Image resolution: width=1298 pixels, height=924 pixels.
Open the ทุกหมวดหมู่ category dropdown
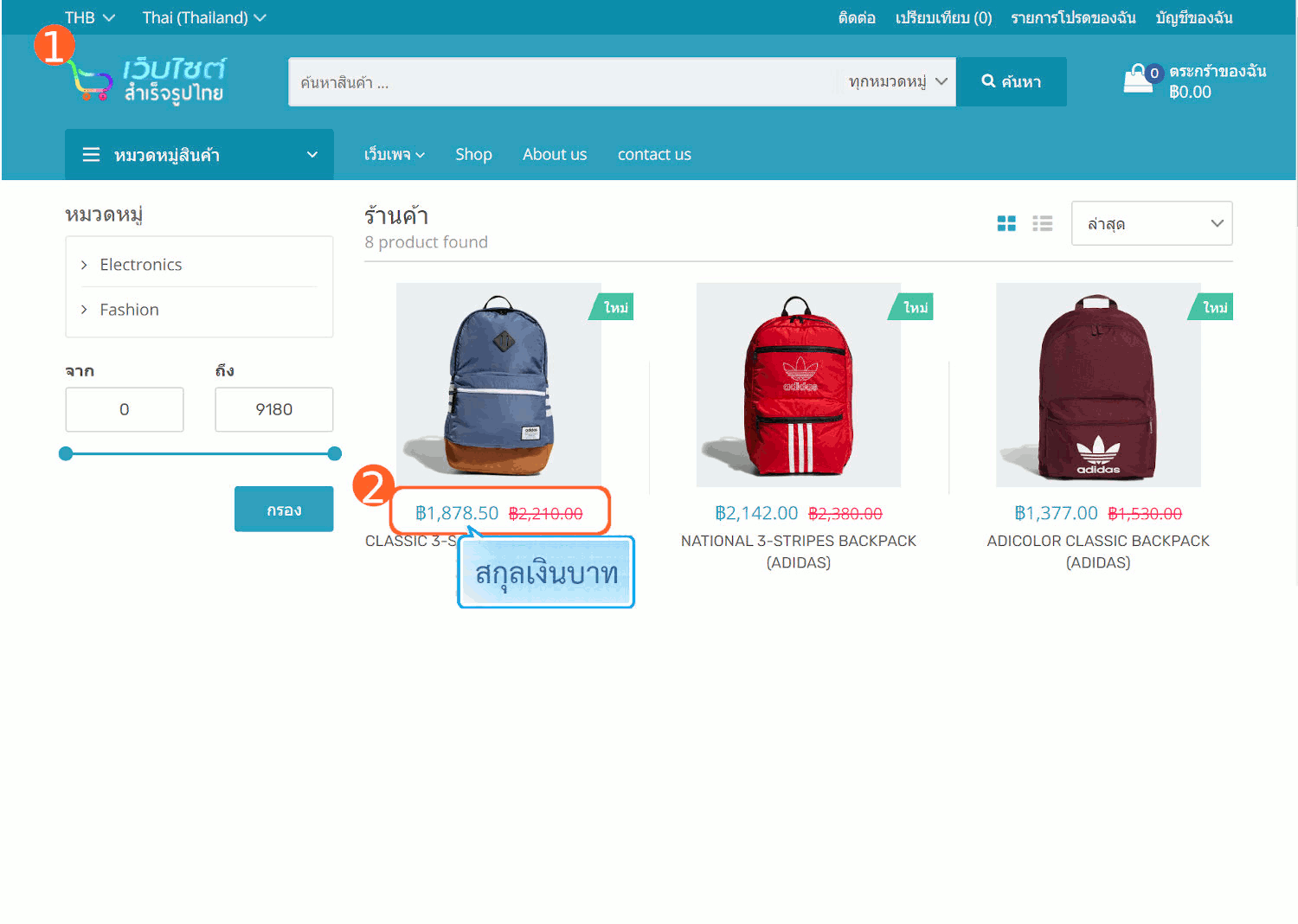coord(897,81)
